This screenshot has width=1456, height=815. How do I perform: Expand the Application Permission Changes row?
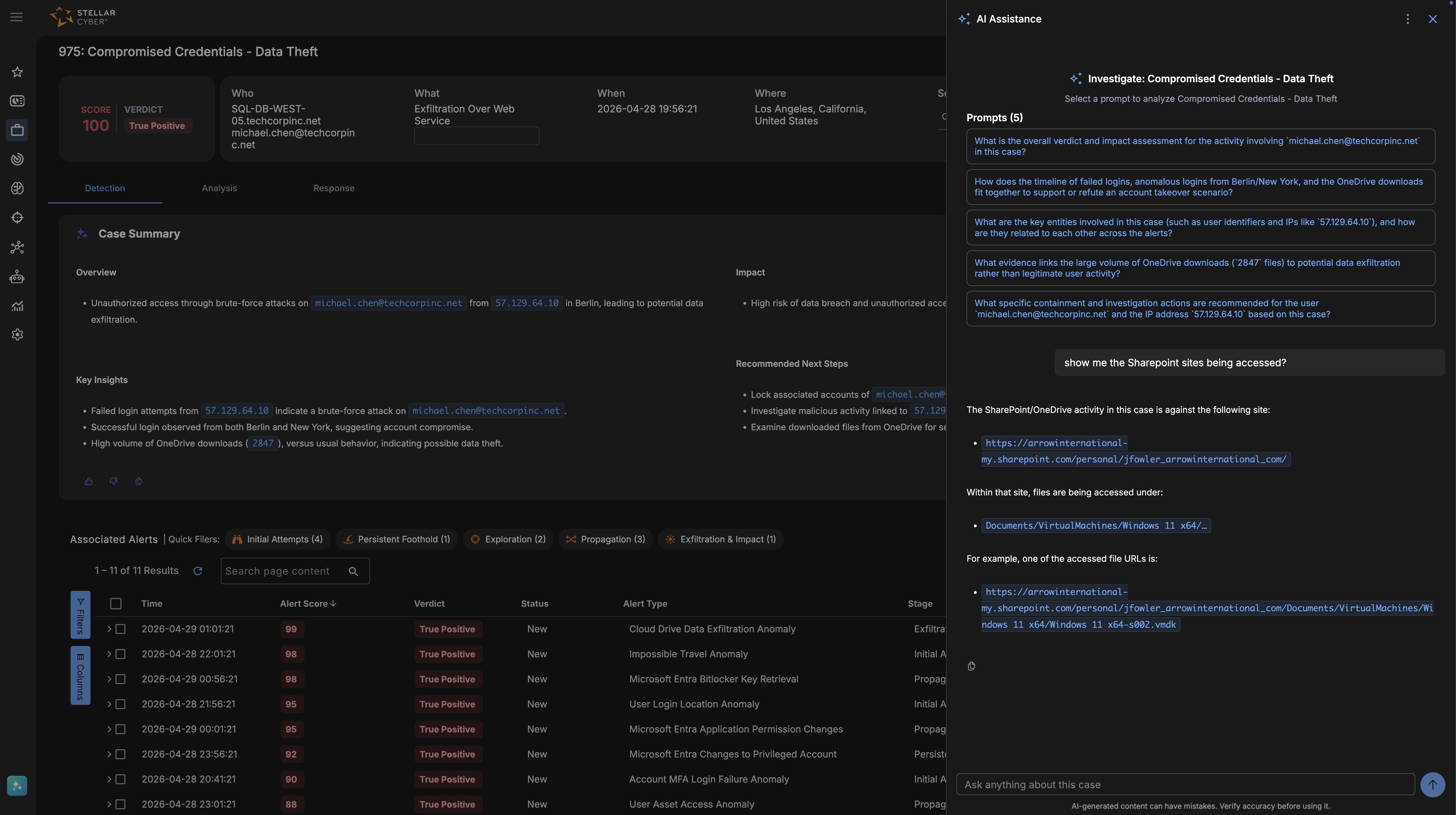pyautogui.click(x=109, y=729)
